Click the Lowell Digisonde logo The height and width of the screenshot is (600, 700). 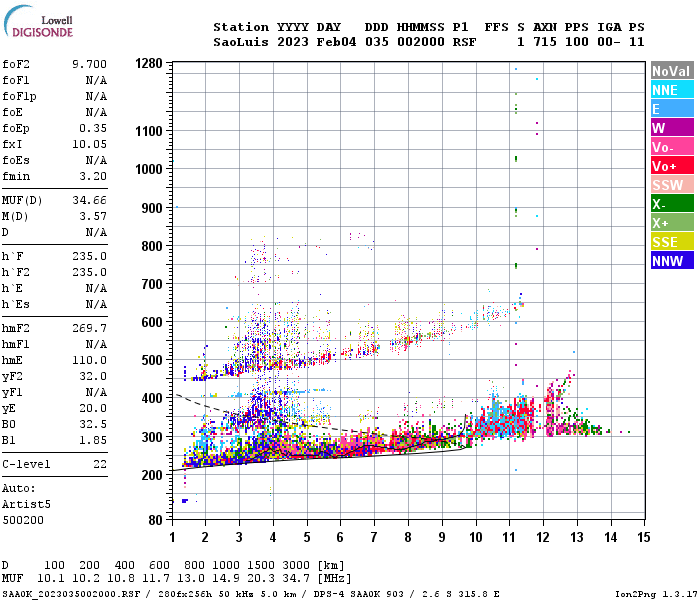pos(38,21)
